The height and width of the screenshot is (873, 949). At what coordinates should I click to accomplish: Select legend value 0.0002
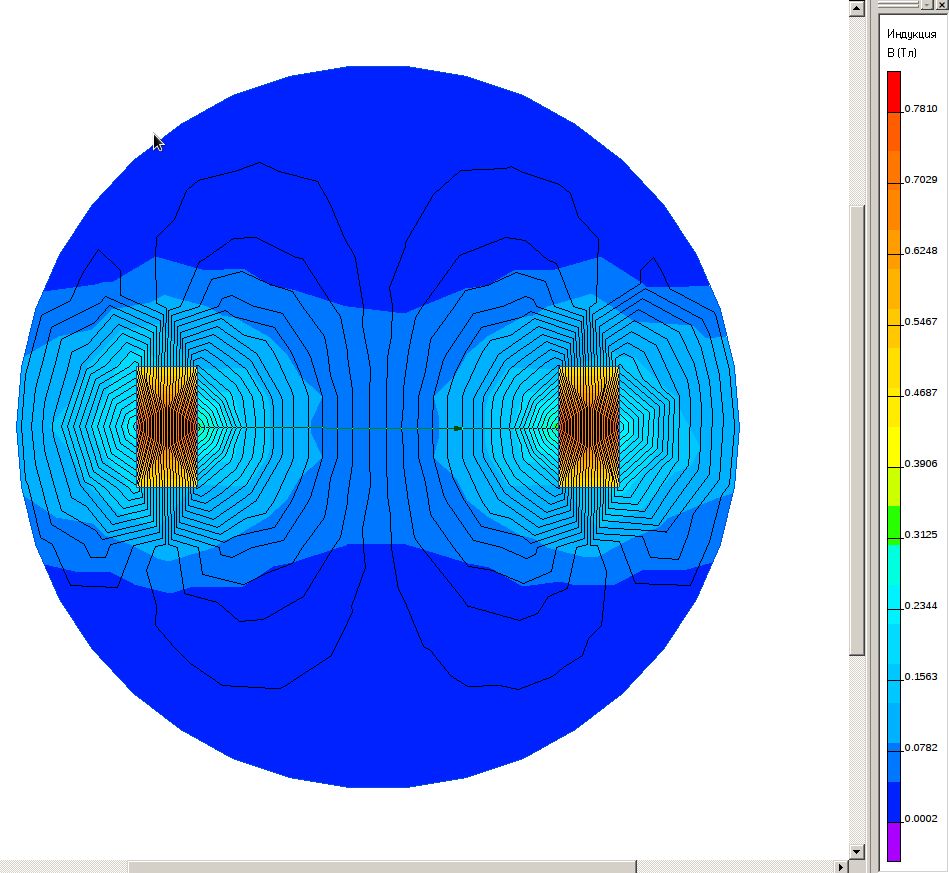tap(921, 819)
